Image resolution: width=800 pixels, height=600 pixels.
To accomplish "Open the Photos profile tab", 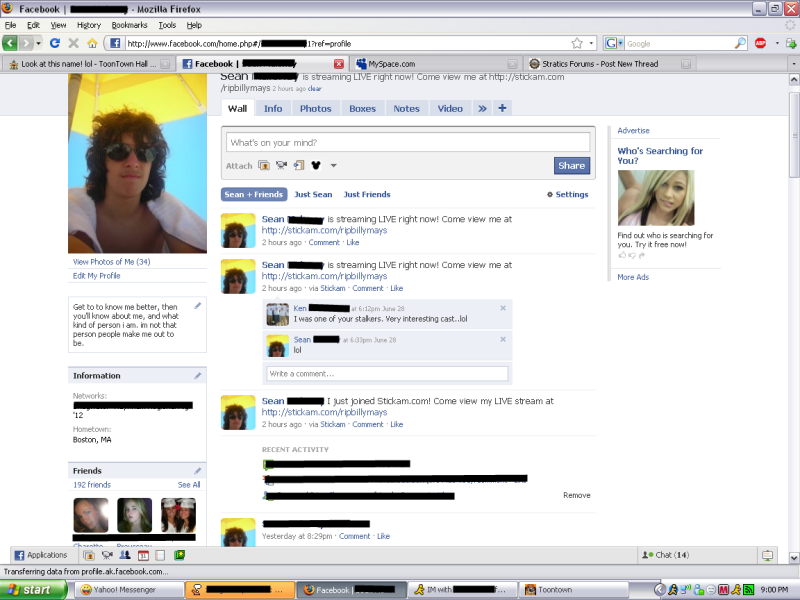I will [315, 108].
